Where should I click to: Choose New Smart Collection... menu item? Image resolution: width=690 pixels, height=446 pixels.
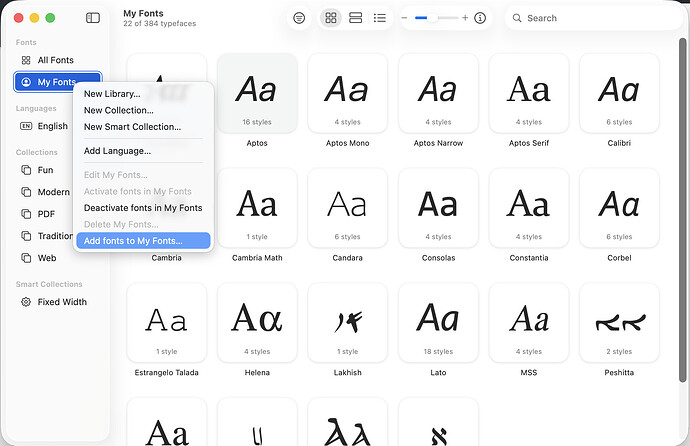pyautogui.click(x=143, y=127)
